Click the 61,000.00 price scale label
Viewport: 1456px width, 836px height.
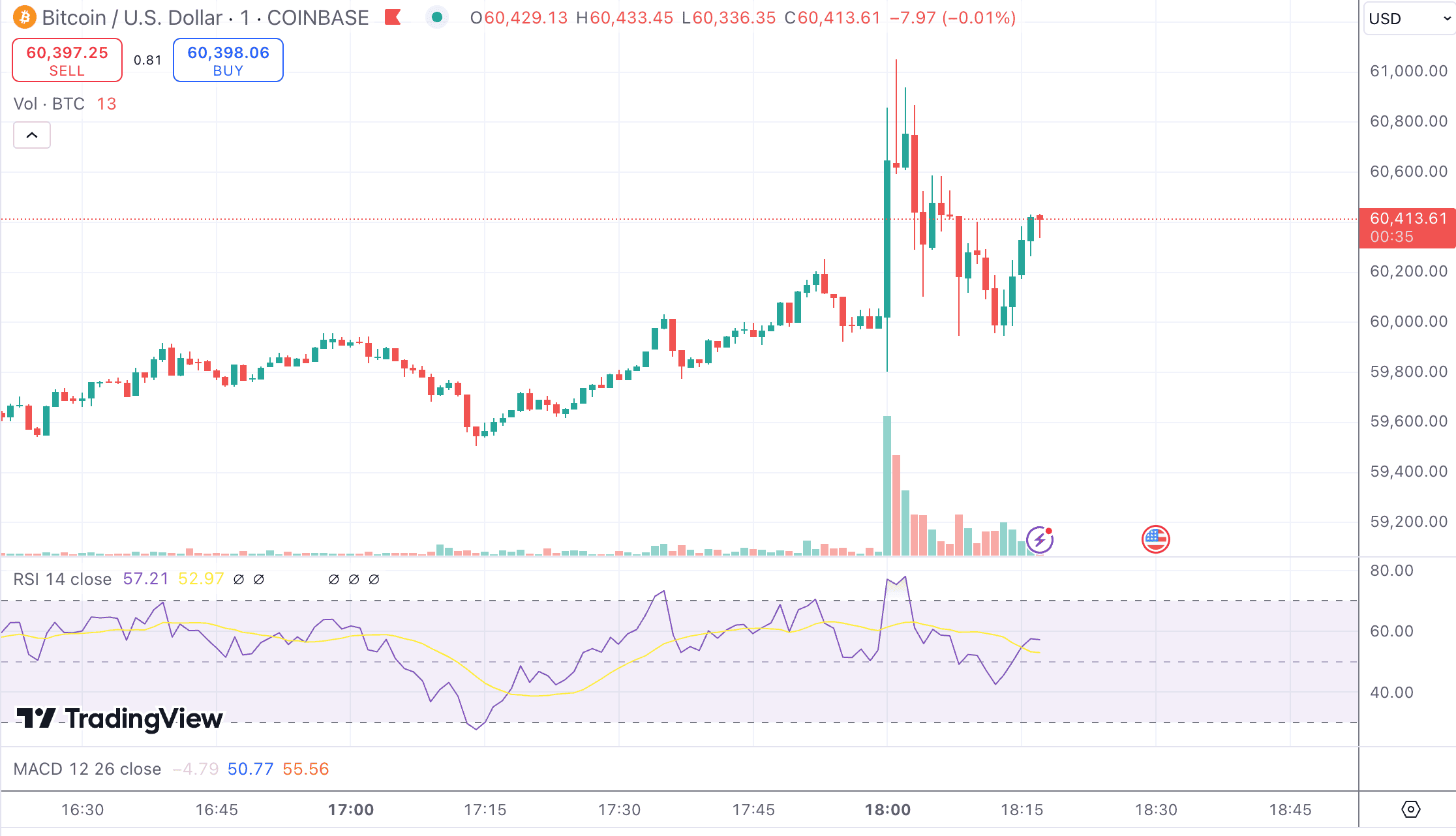tap(1409, 71)
